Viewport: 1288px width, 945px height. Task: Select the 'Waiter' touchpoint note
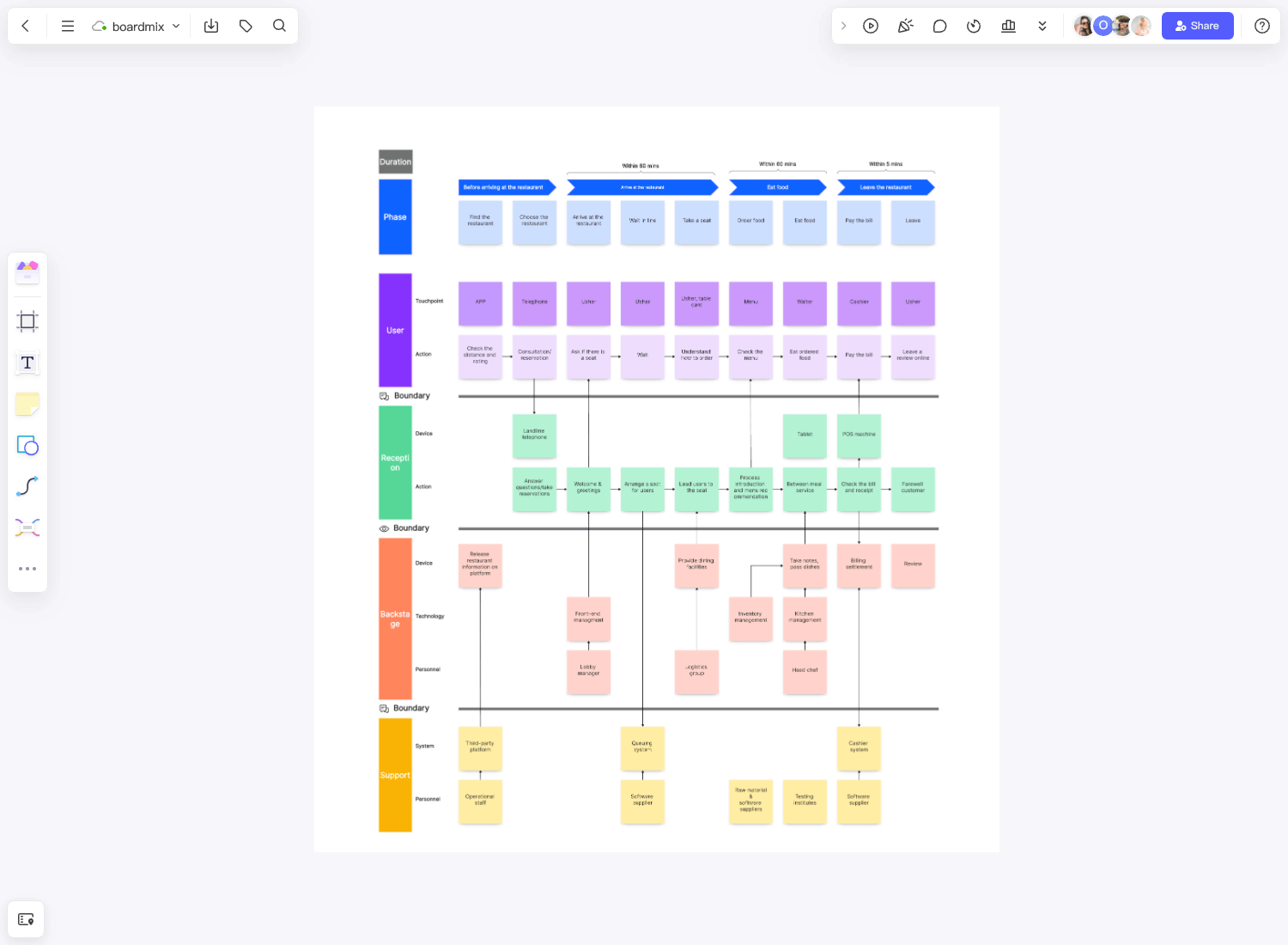[x=805, y=303]
